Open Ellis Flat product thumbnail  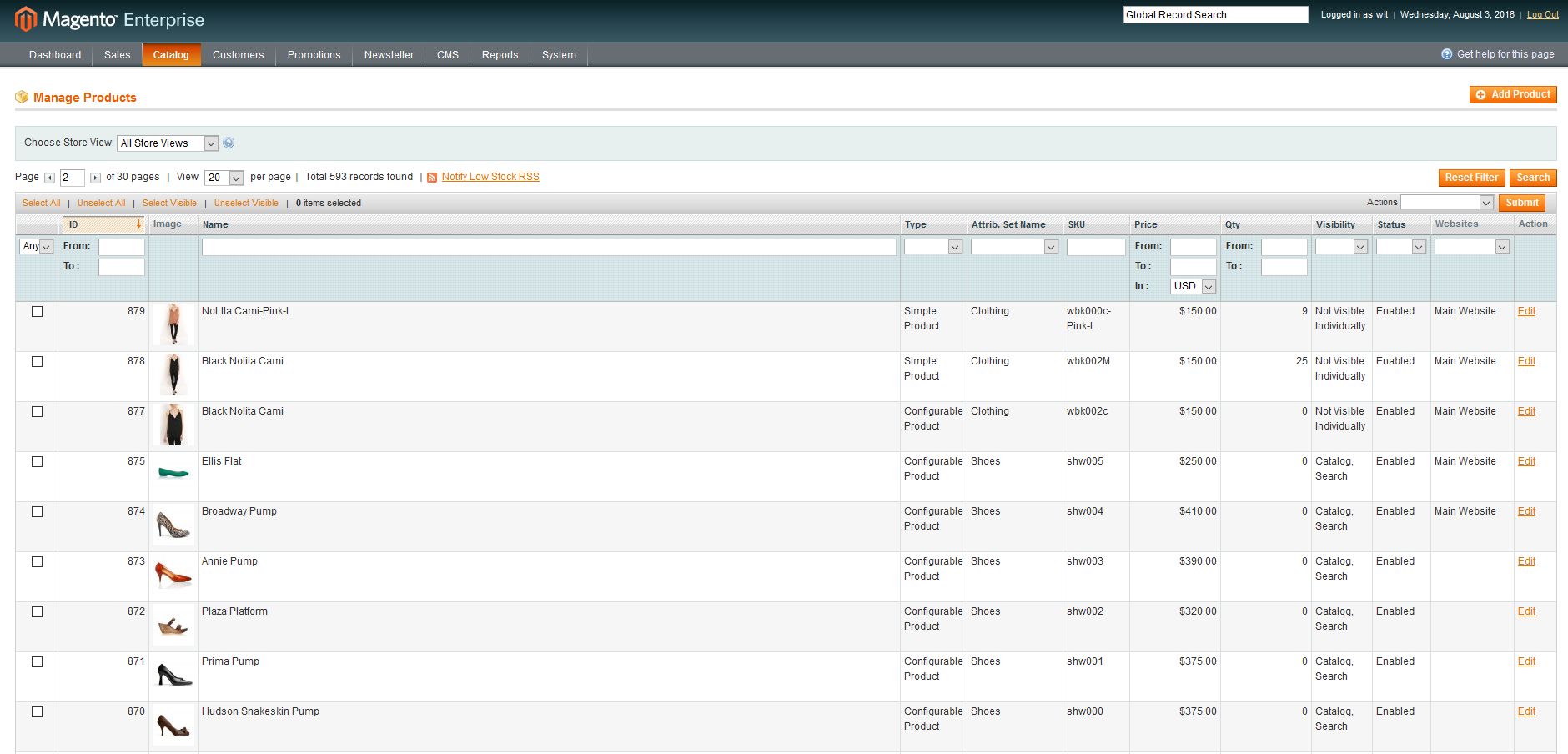click(x=173, y=475)
